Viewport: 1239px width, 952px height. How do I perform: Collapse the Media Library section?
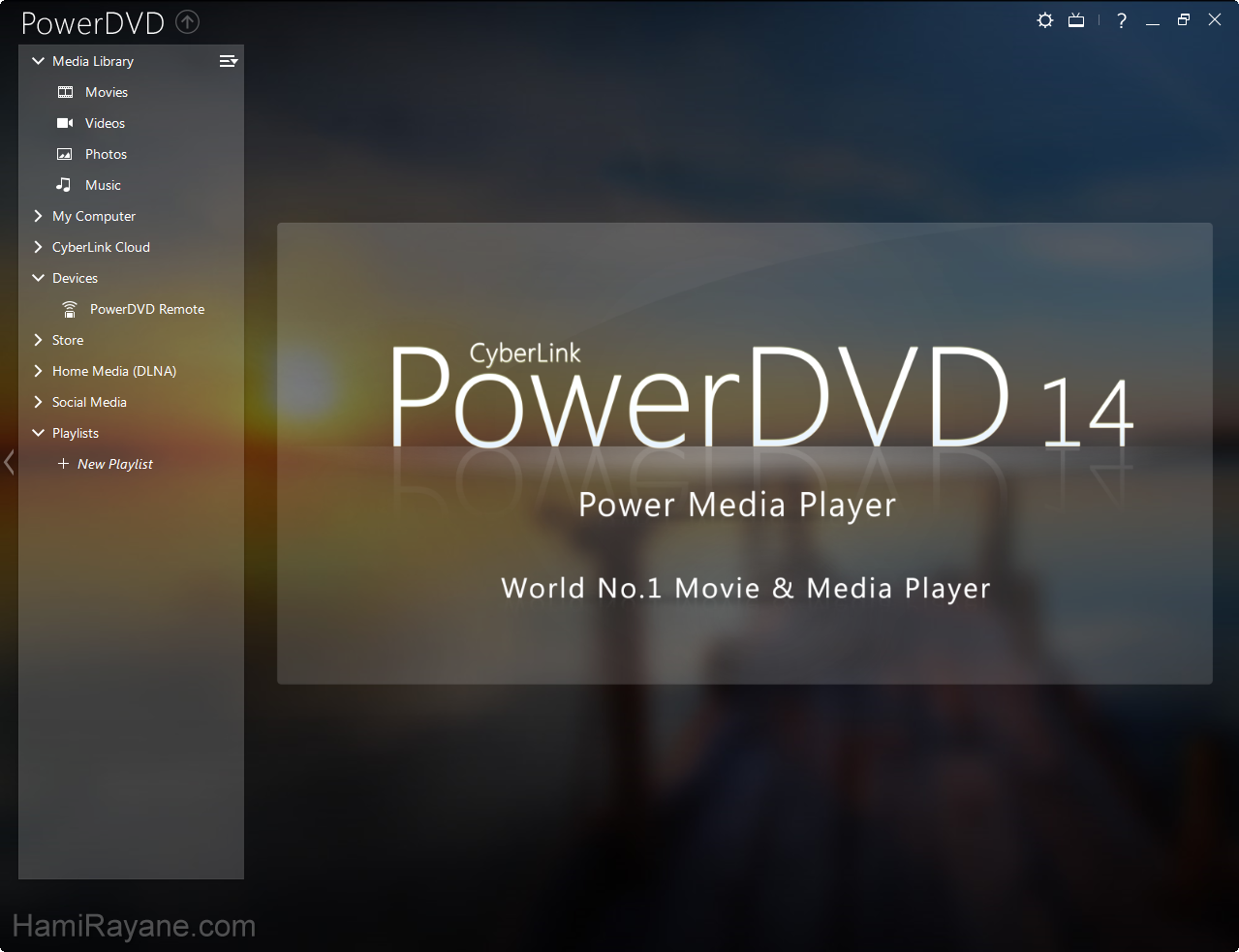tap(39, 61)
